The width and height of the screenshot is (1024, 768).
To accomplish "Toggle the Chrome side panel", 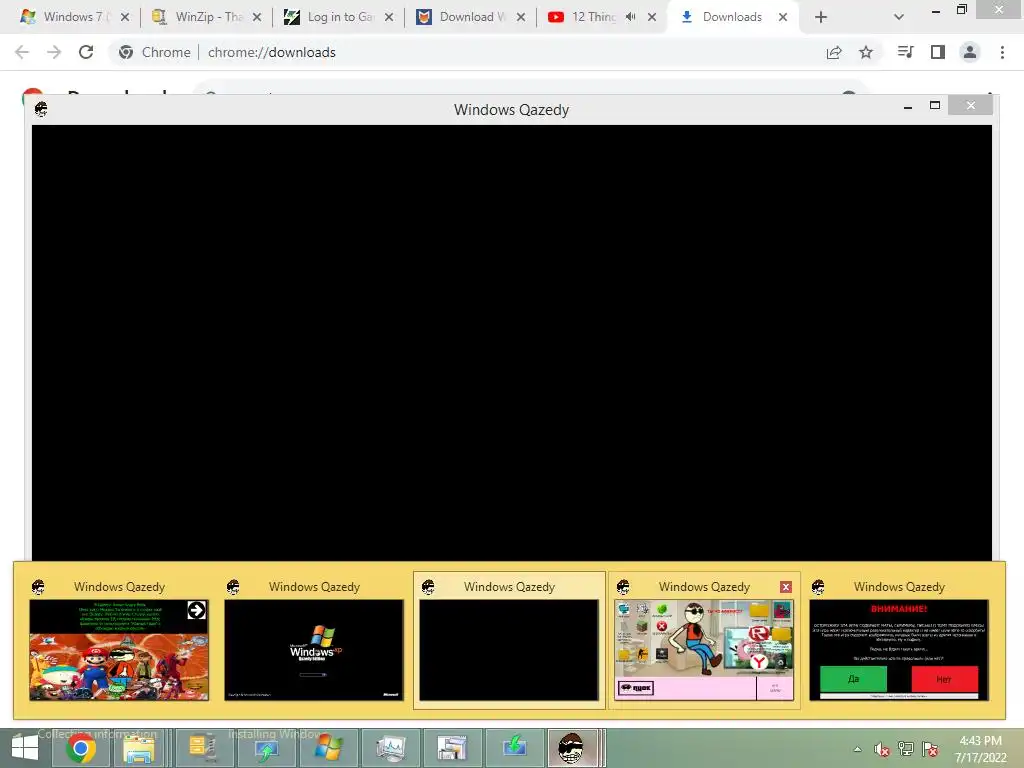I will point(938,52).
